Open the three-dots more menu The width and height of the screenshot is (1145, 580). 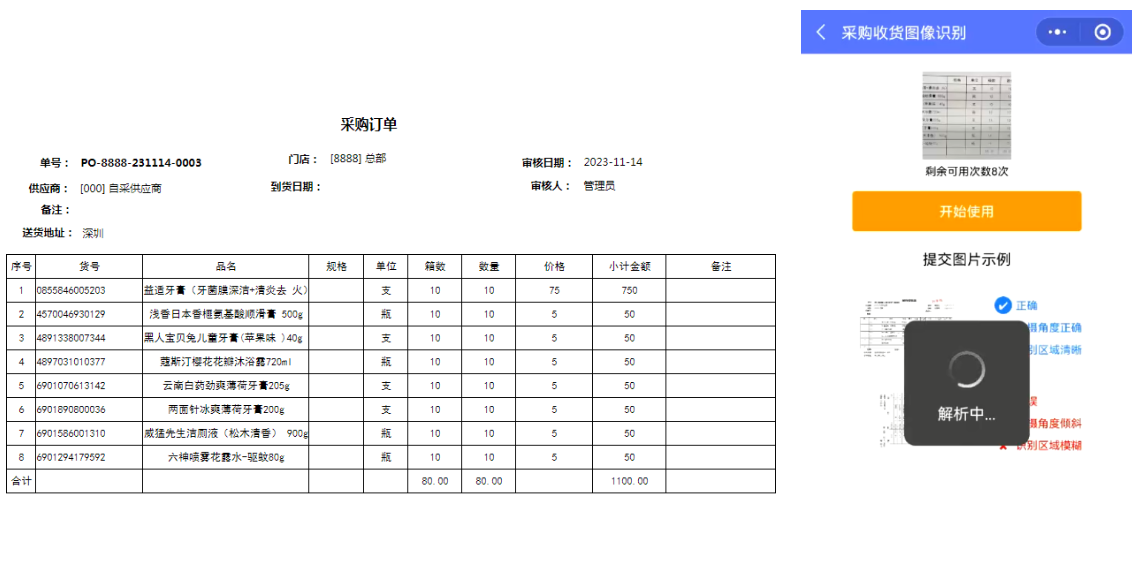[1057, 32]
